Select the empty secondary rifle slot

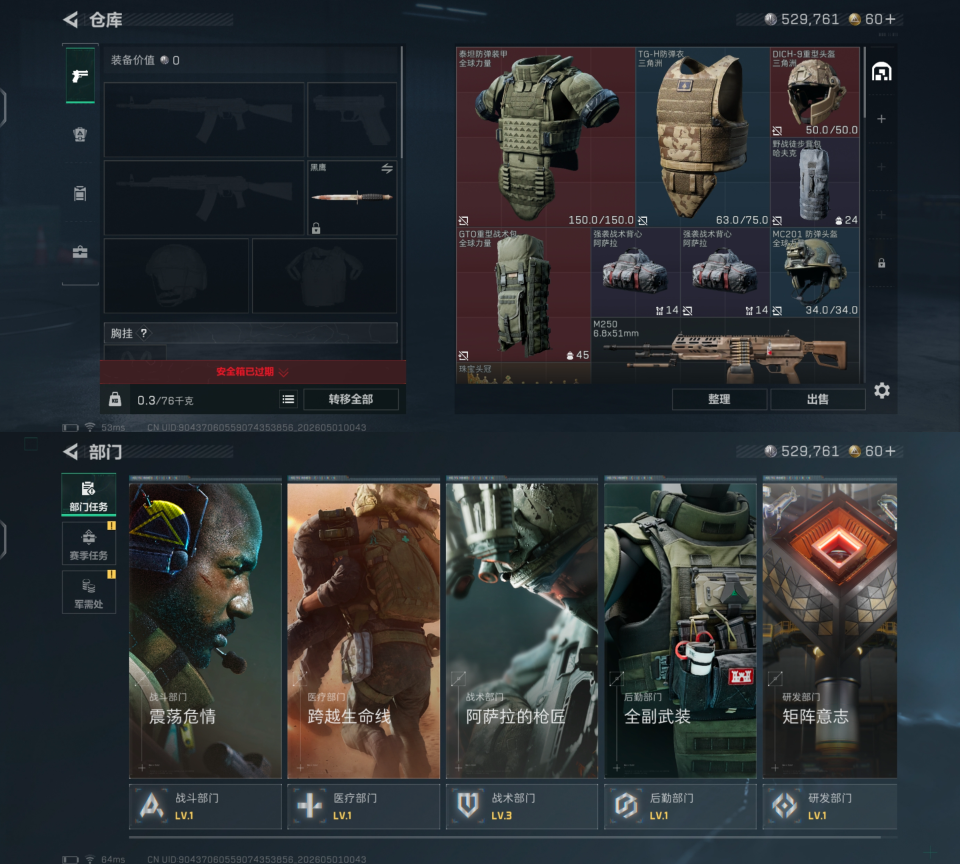pos(204,198)
